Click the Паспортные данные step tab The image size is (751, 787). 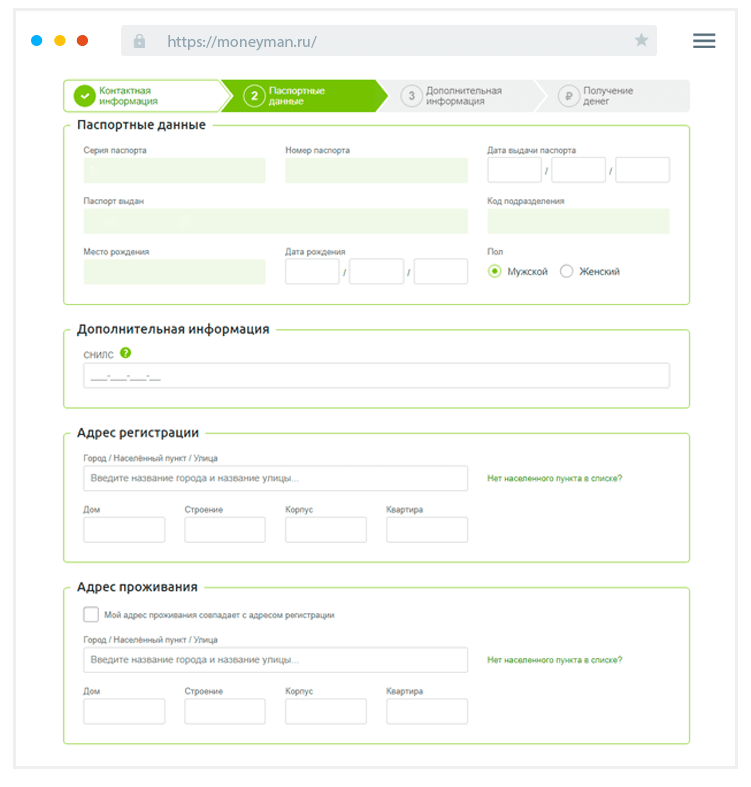[300, 96]
